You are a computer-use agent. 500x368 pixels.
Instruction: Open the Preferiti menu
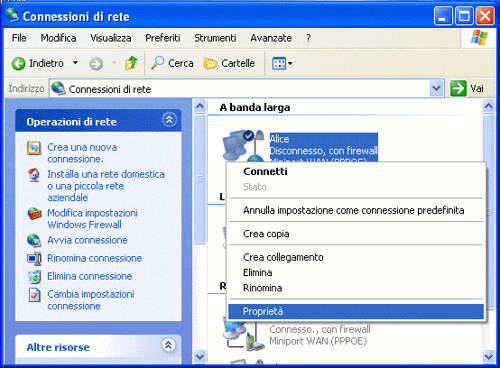click(x=163, y=38)
